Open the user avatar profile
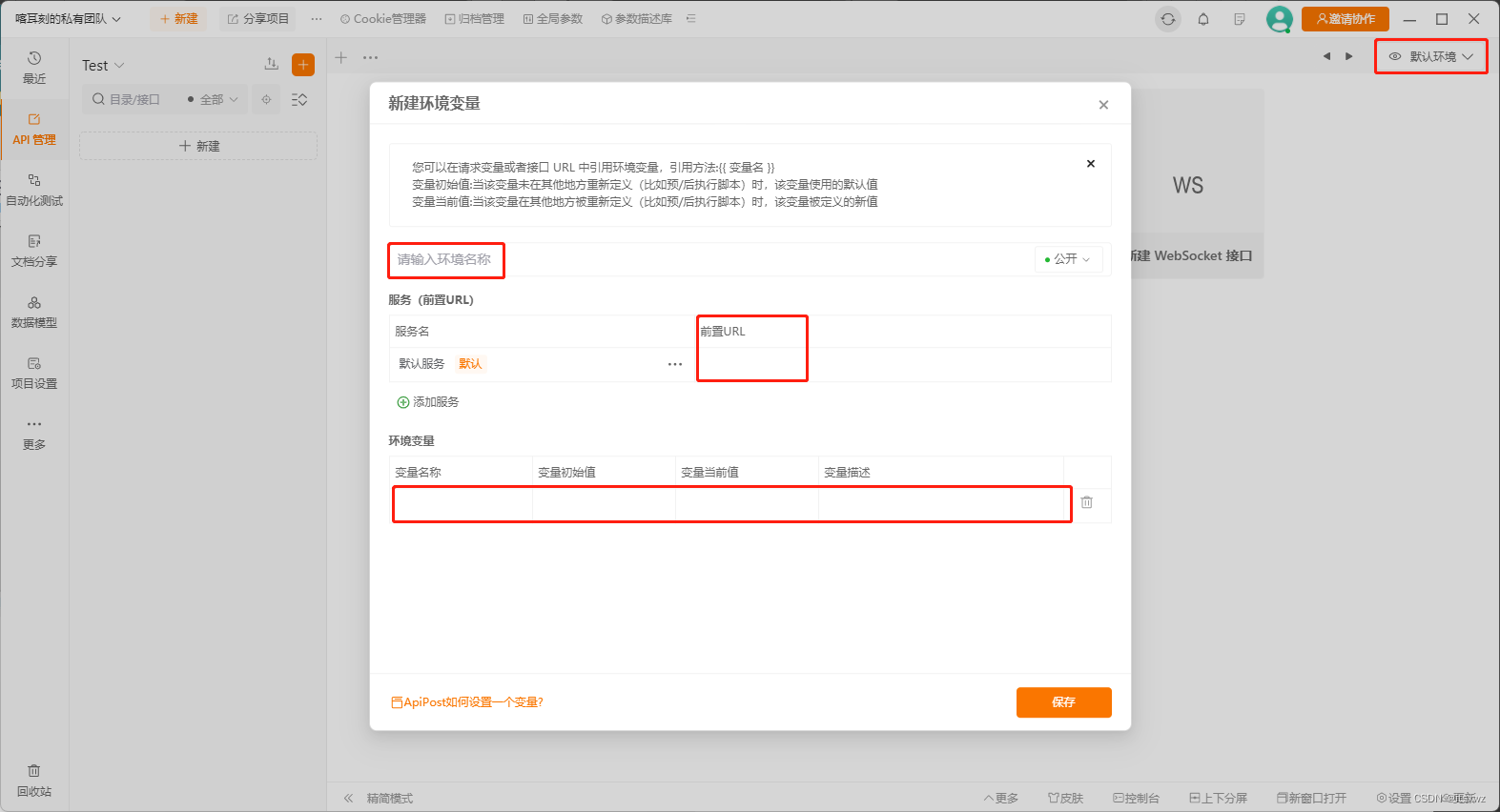Viewport: 1500px width, 812px height. 1279,19
